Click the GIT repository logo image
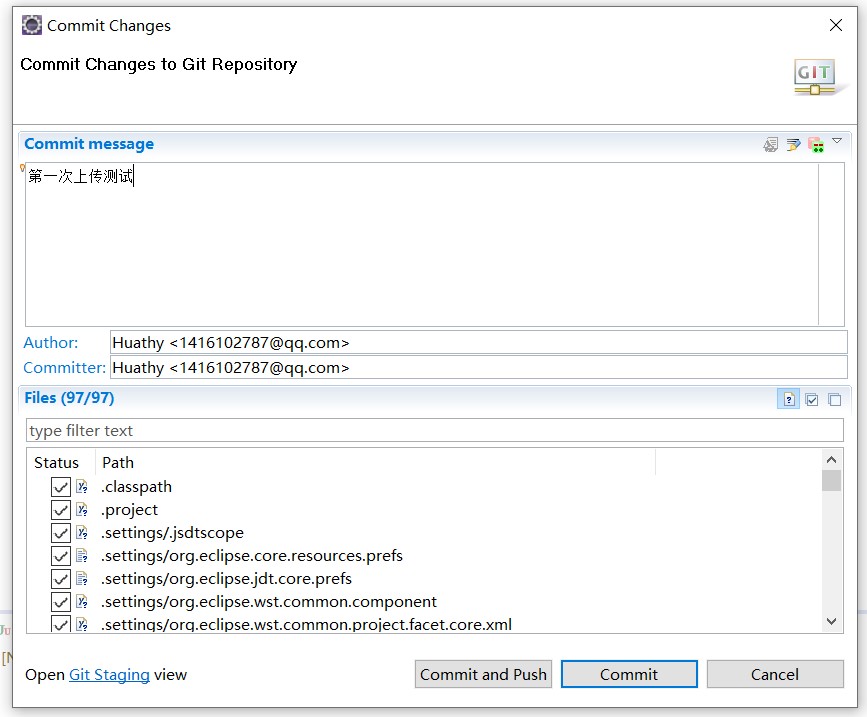 (x=815, y=77)
